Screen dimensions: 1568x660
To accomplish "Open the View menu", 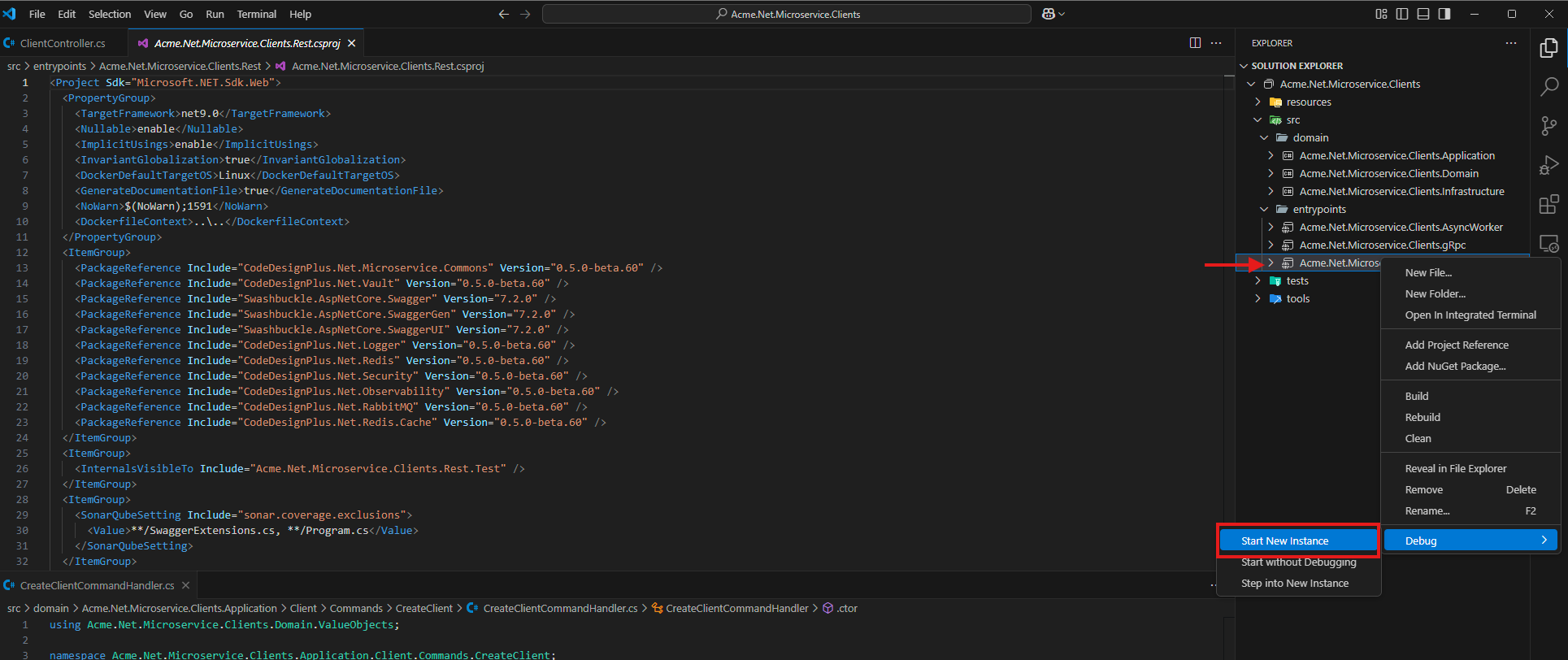I will (155, 14).
